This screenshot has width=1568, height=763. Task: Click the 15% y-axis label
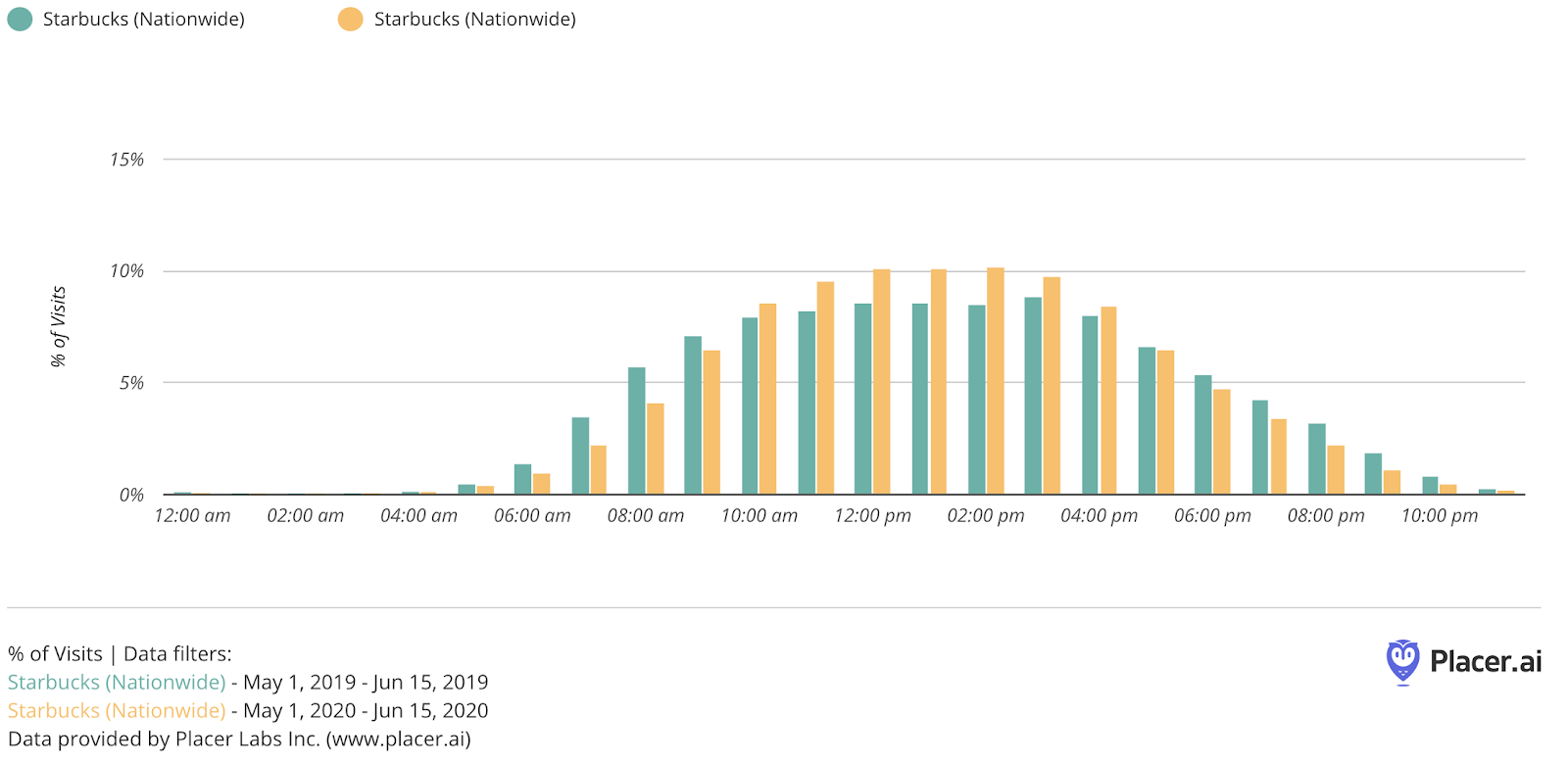(x=126, y=160)
